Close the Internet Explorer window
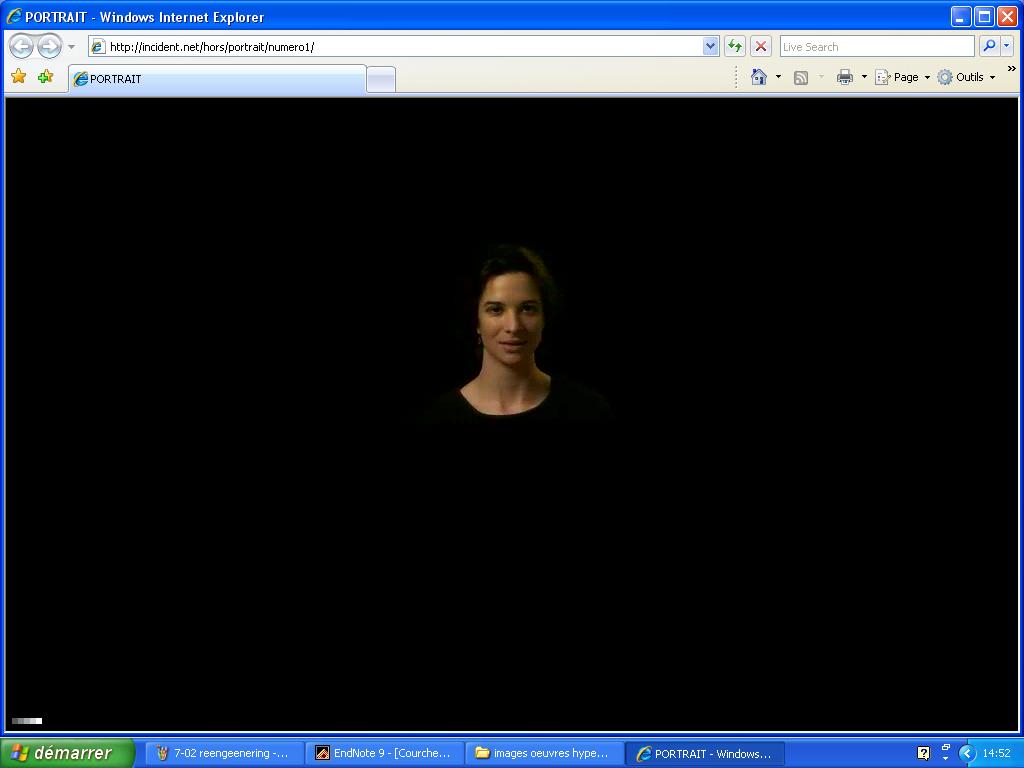The image size is (1024, 768). coord(1008,16)
